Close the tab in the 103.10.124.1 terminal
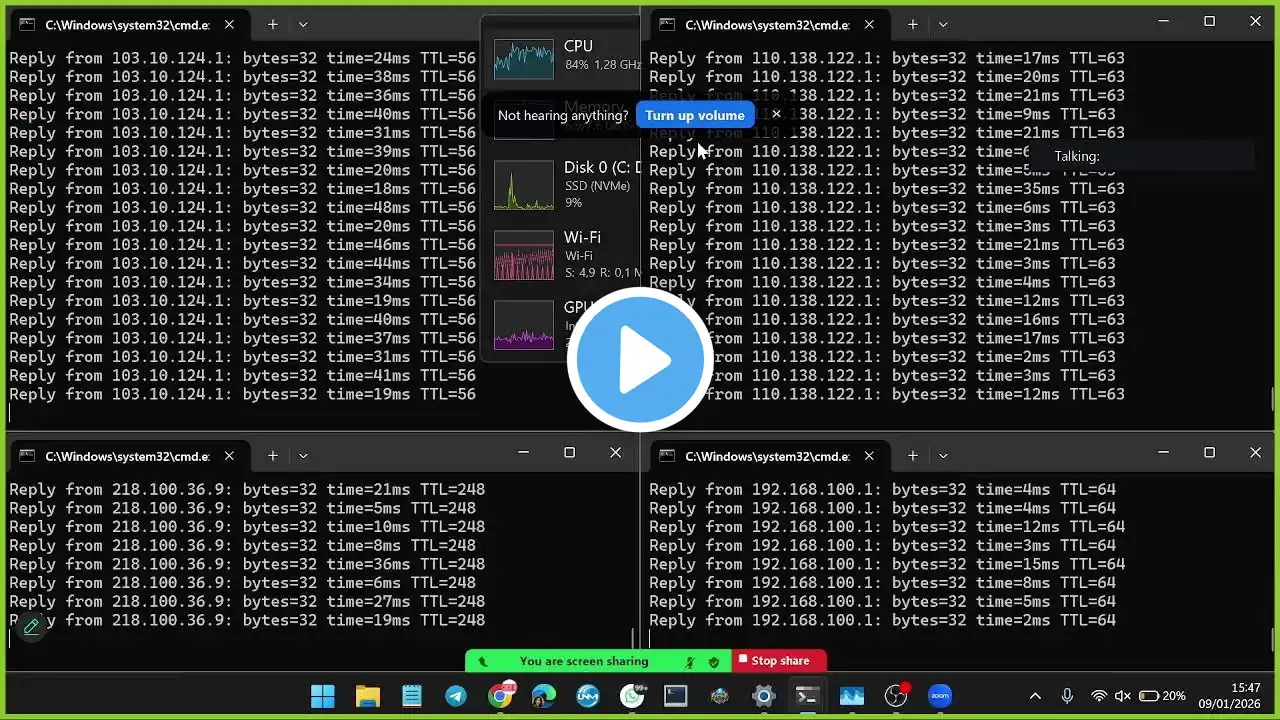 [x=229, y=25]
